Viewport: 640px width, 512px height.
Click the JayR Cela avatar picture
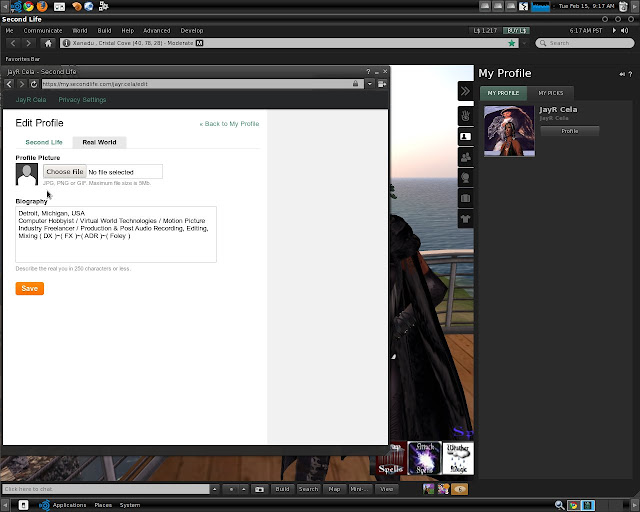pyautogui.click(x=509, y=131)
